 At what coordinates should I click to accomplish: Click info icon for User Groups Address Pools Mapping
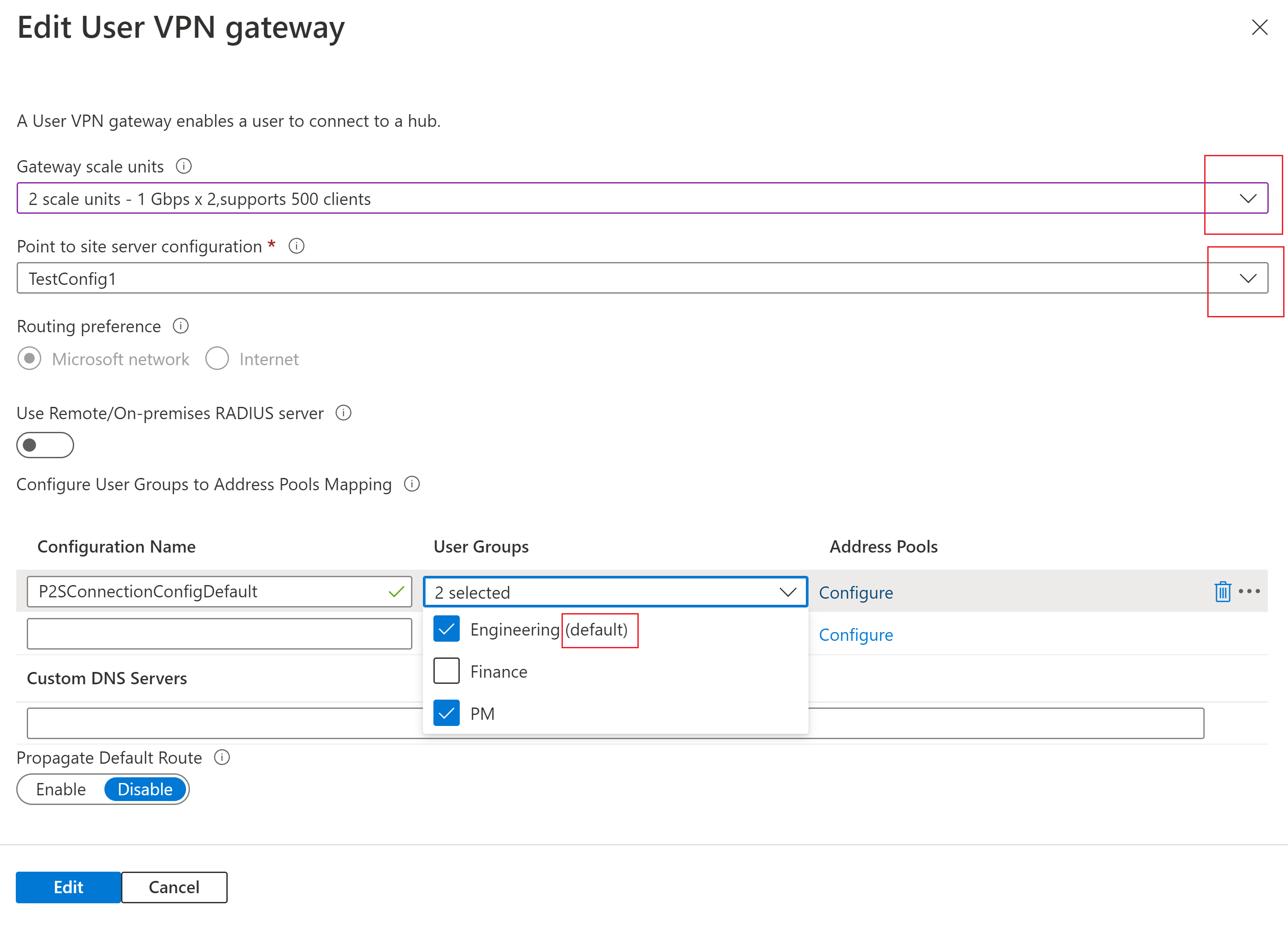point(412,484)
